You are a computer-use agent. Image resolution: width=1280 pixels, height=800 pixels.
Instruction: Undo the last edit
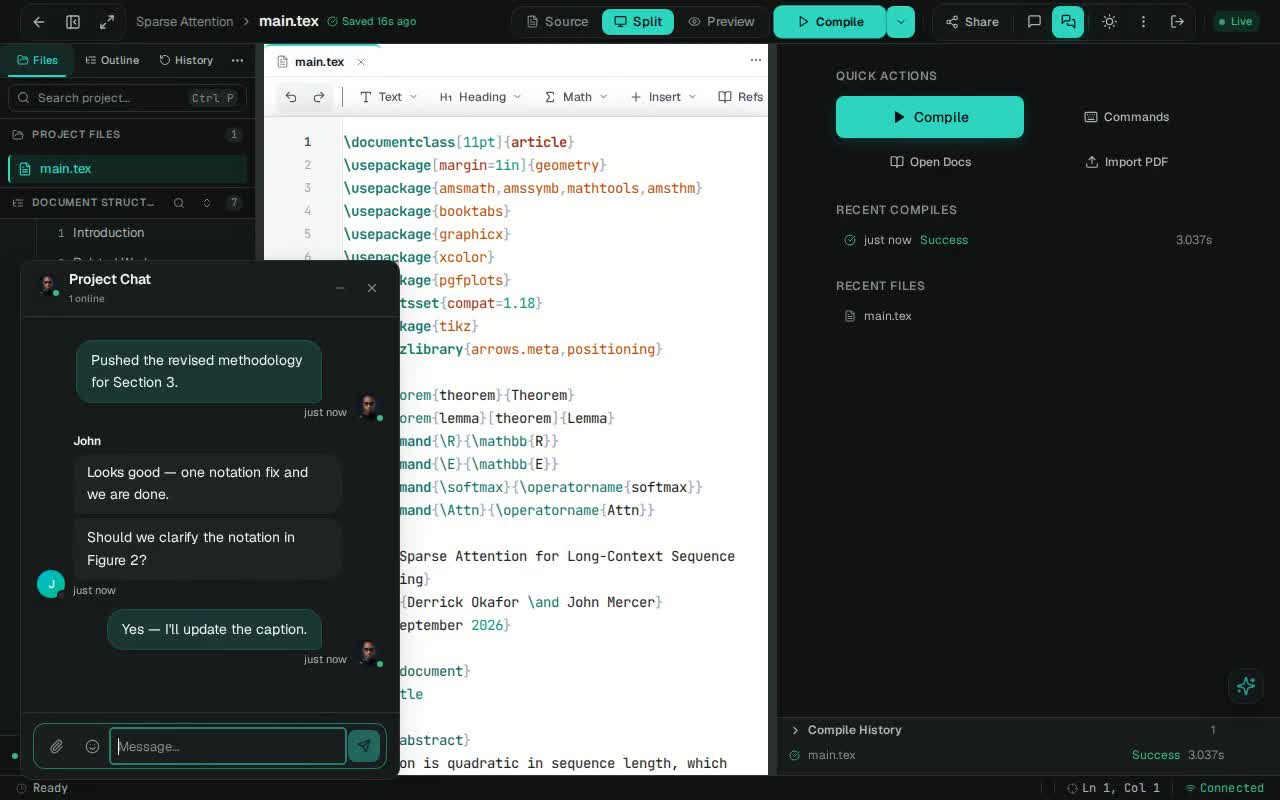[x=291, y=97]
